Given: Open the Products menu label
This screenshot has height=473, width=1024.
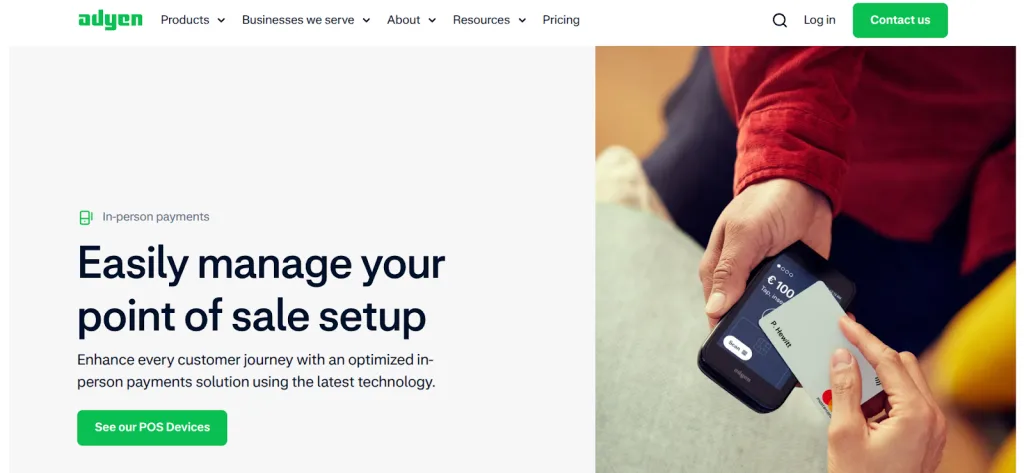Looking at the screenshot, I should coord(185,20).
